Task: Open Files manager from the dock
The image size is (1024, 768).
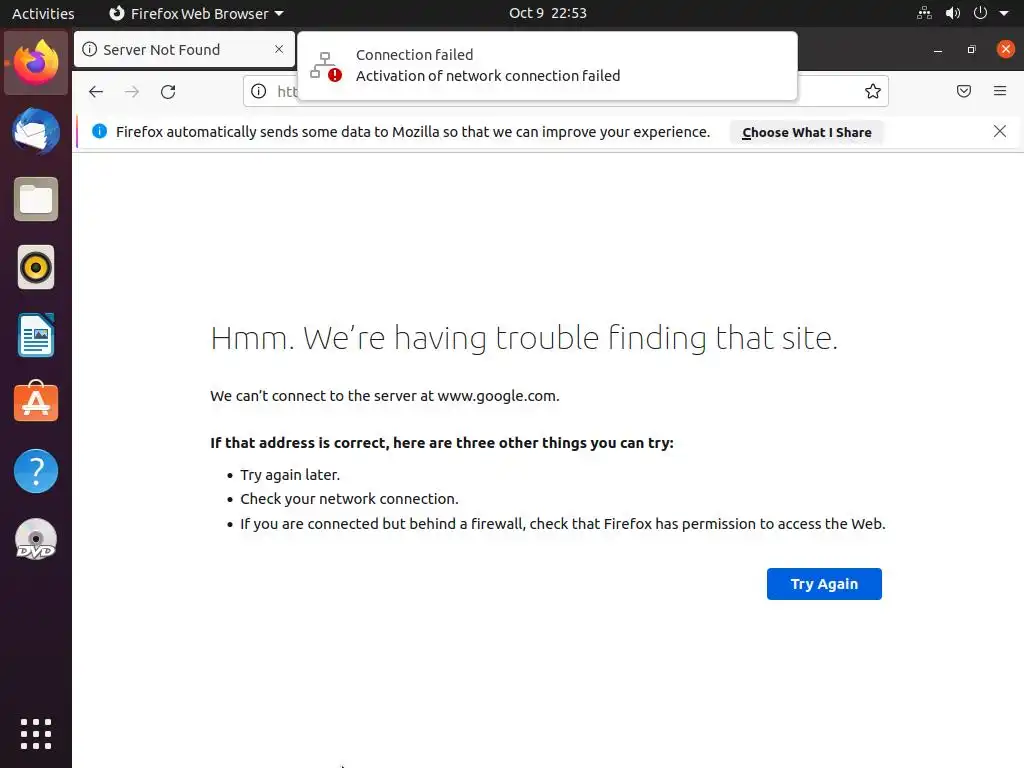Action: pyautogui.click(x=36, y=199)
